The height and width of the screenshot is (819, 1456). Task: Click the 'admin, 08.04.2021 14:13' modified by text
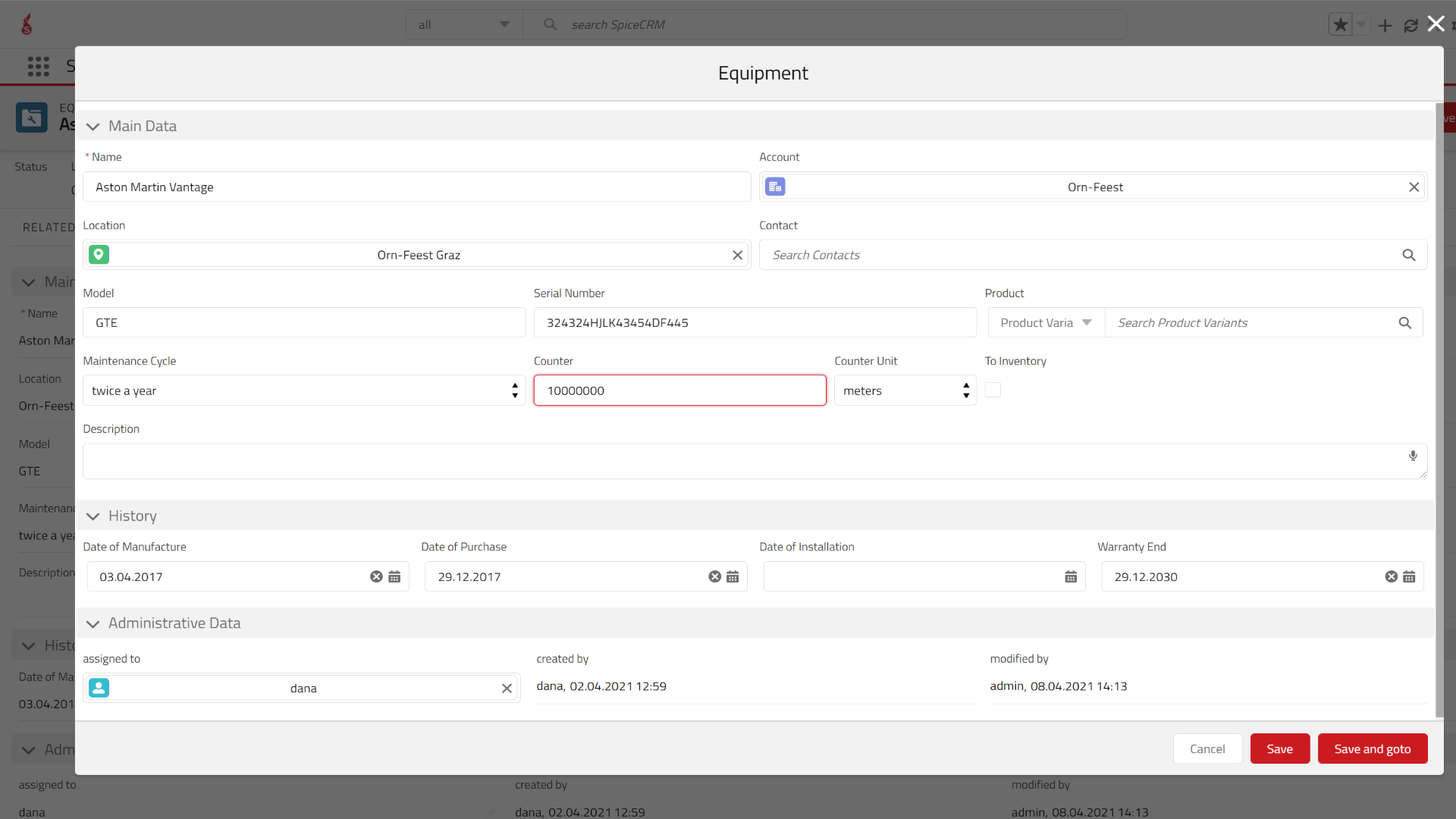1059,686
